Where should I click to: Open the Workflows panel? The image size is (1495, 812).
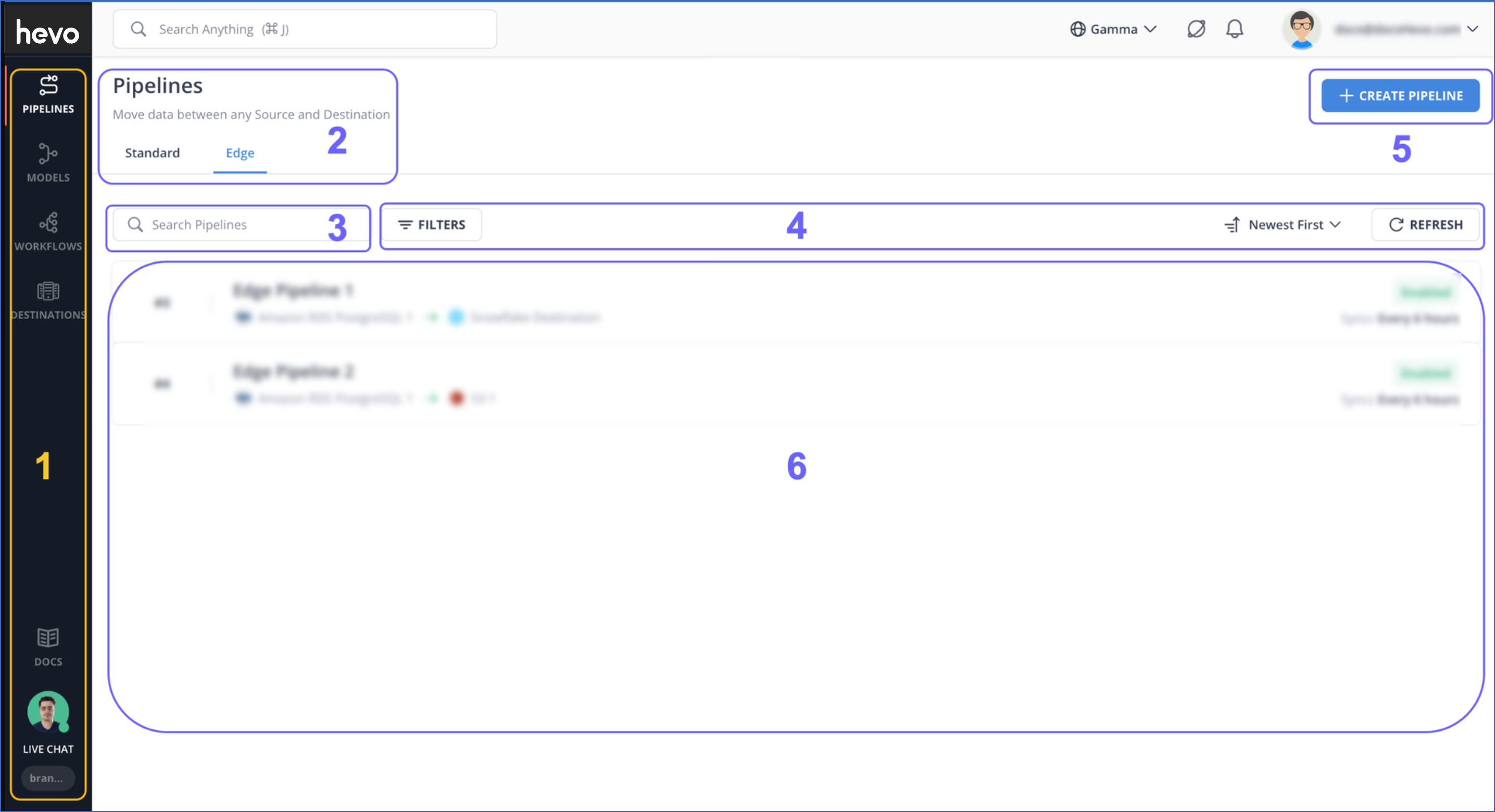click(48, 232)
